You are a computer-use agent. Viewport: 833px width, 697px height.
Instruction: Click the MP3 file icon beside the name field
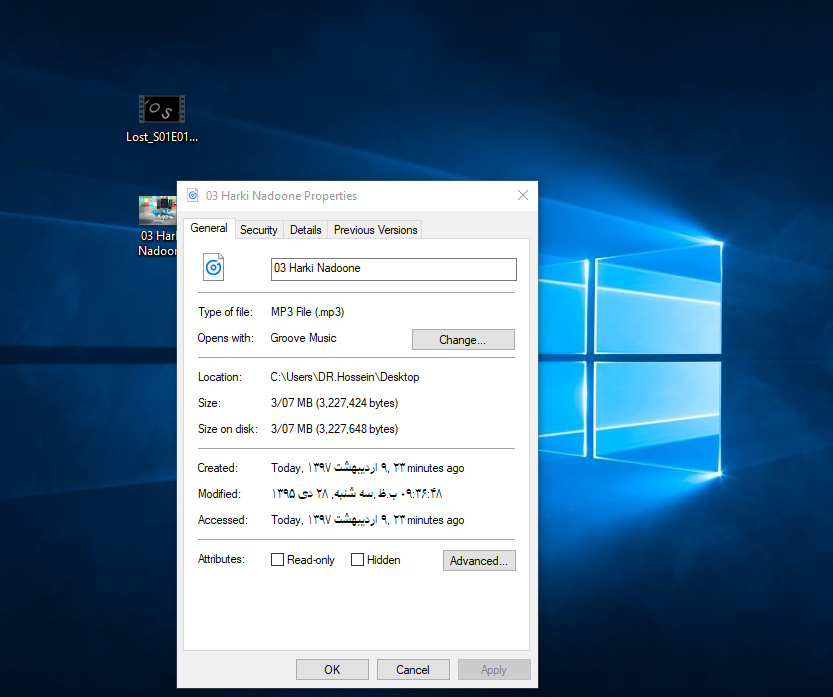coord(213,268)
